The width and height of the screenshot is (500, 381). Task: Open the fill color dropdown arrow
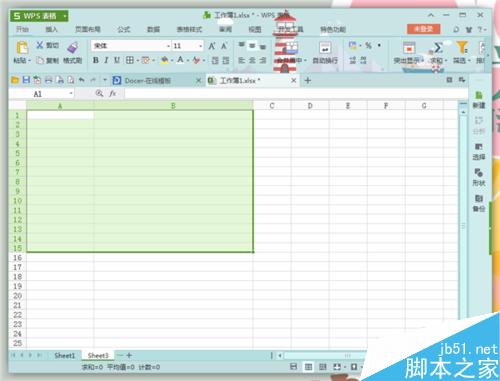point(172,61)
